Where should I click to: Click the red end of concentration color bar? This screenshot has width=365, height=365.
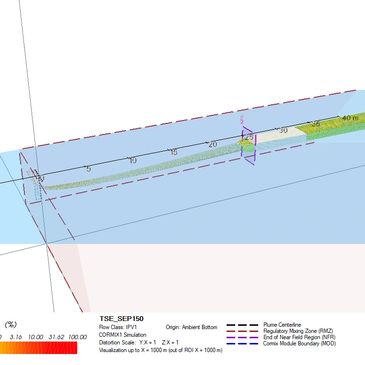point(72,348)
